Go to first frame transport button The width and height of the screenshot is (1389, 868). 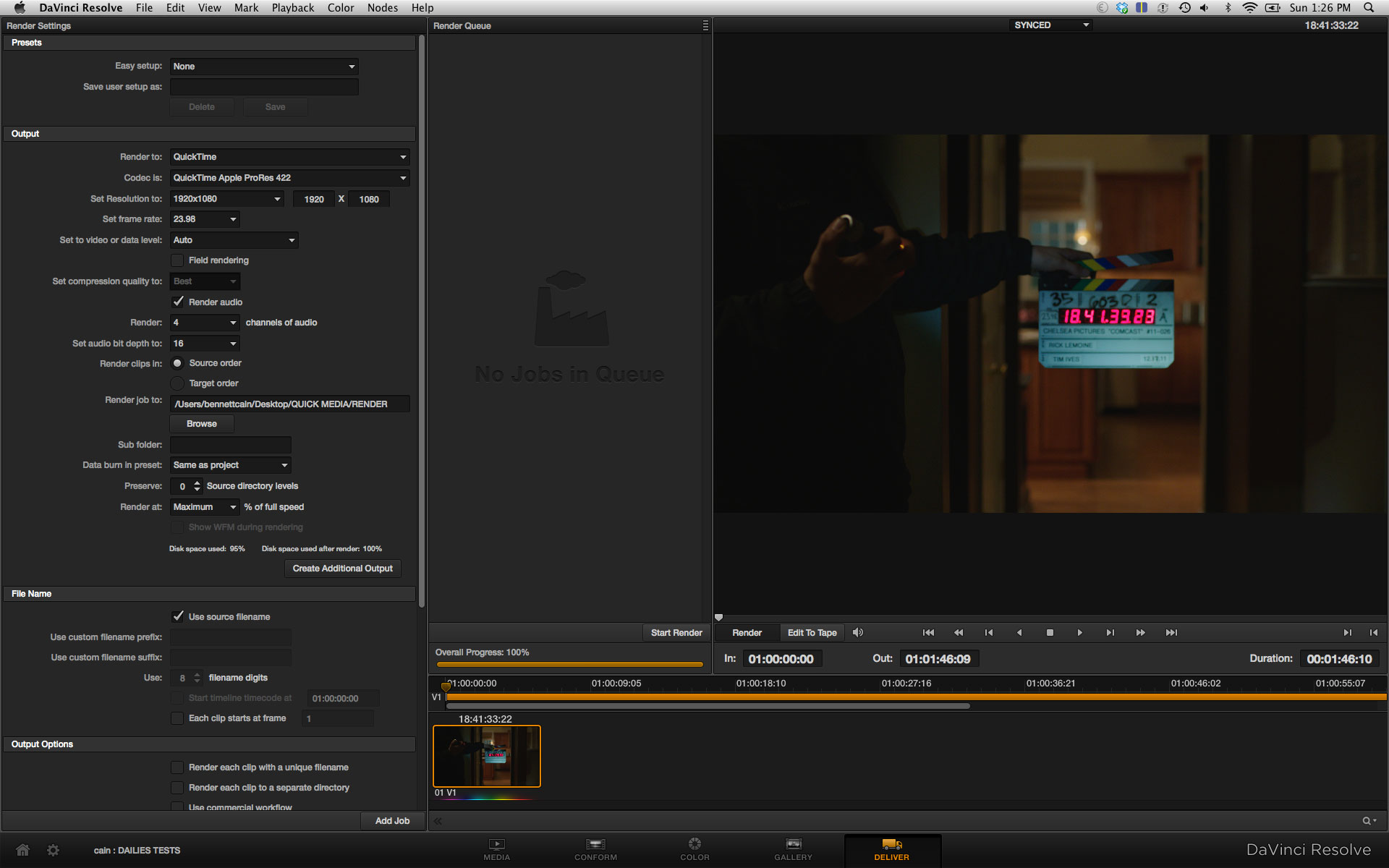pos(928,632)
